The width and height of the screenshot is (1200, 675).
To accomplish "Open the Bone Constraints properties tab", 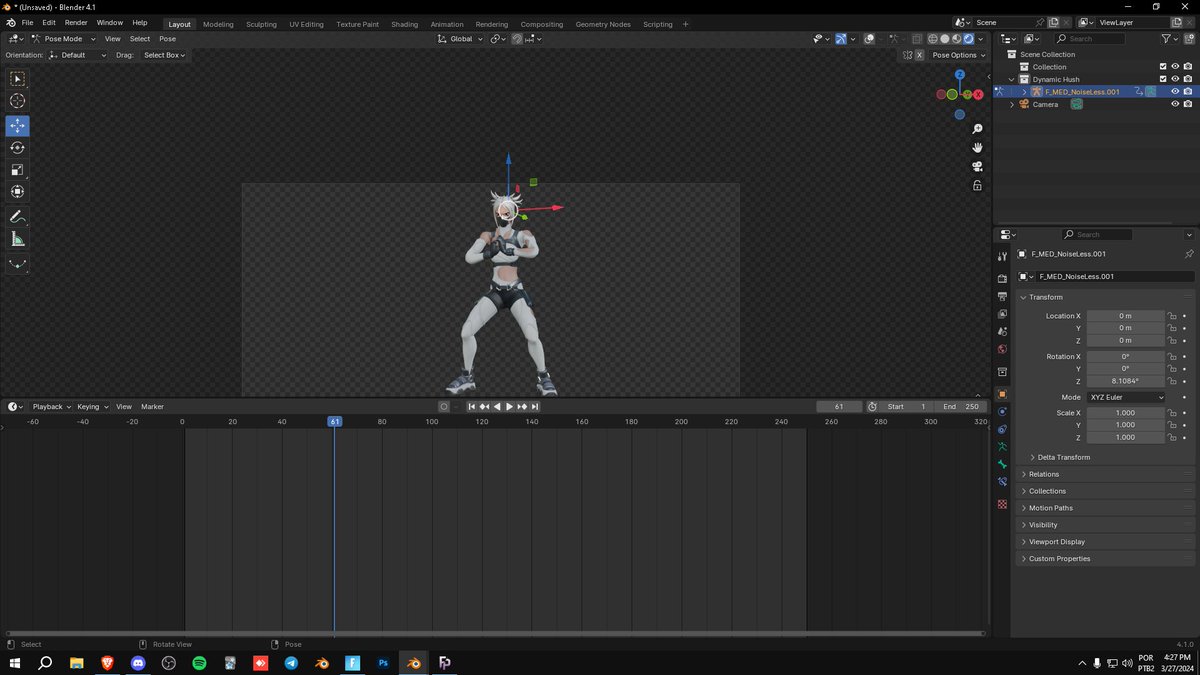I will (x=1002, y=482).
